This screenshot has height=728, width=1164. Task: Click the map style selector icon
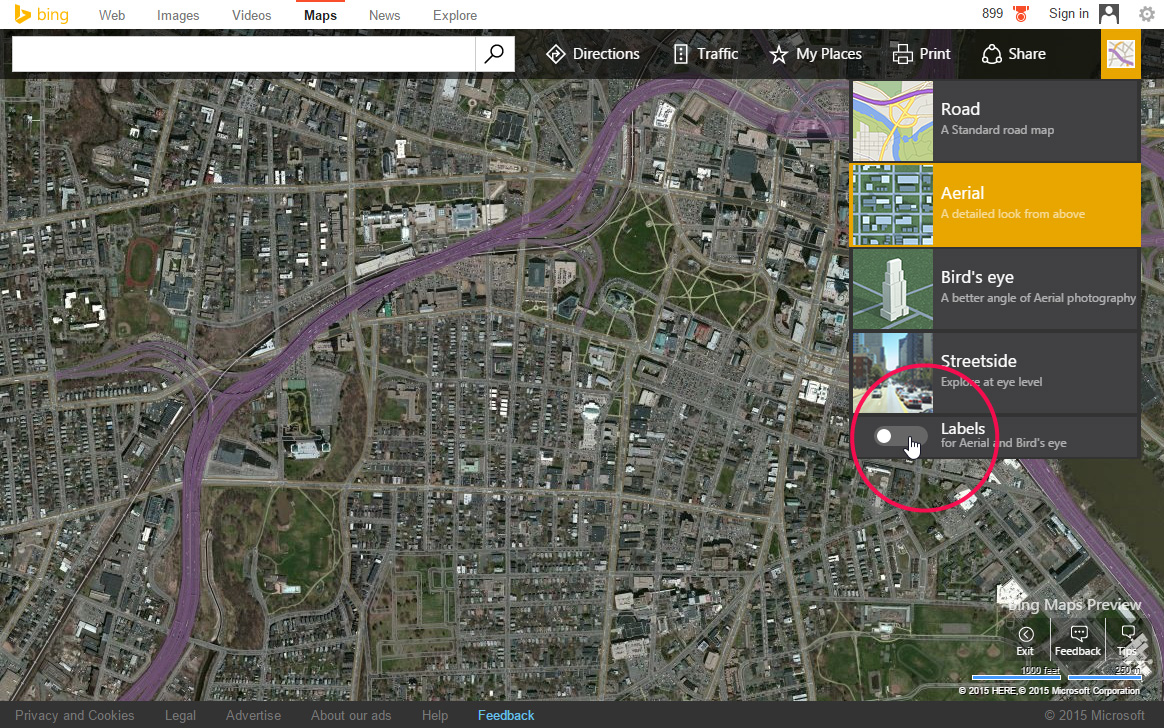point(1120,54)
